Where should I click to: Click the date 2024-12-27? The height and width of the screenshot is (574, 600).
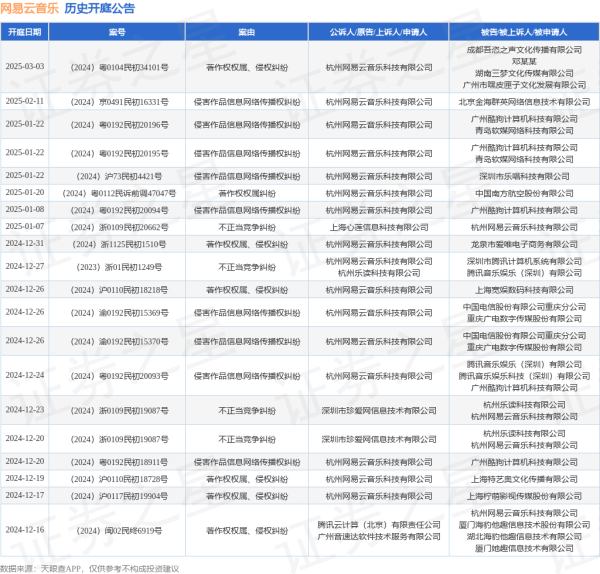[x=24, y=266]
